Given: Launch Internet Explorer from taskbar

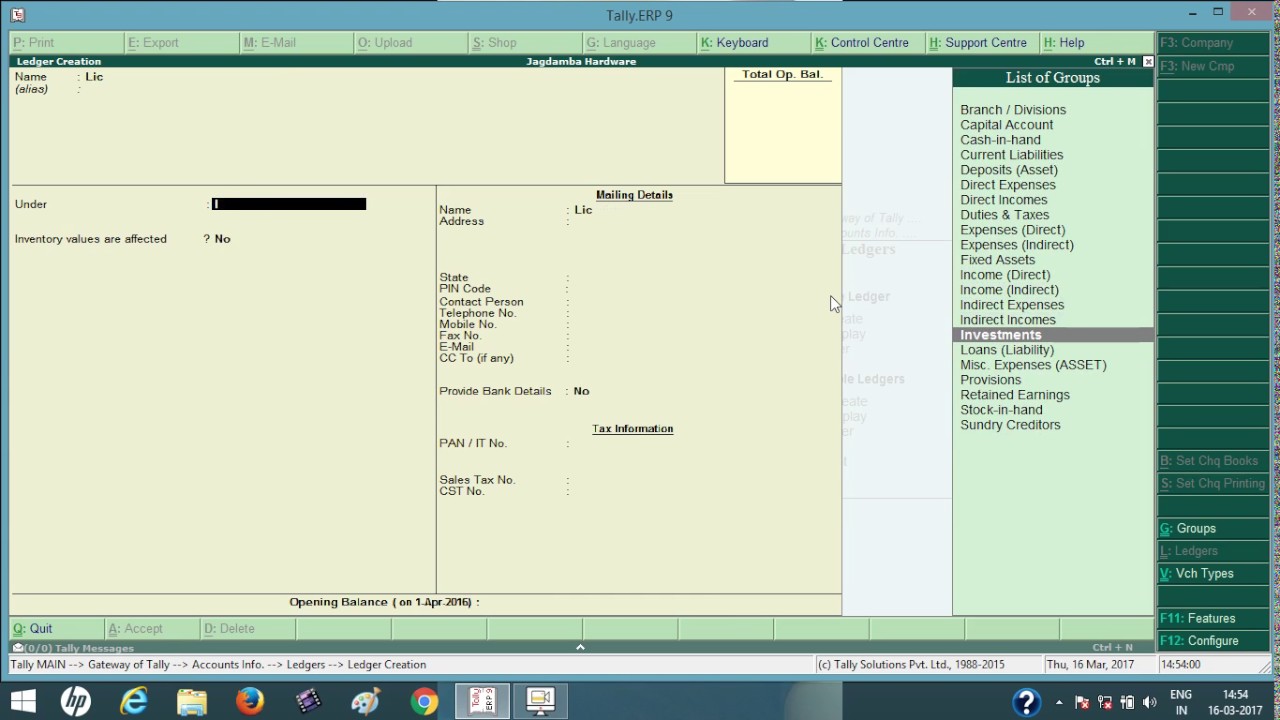Looking at the screenshot, I should pyautogui.click(x=134, y=702).
